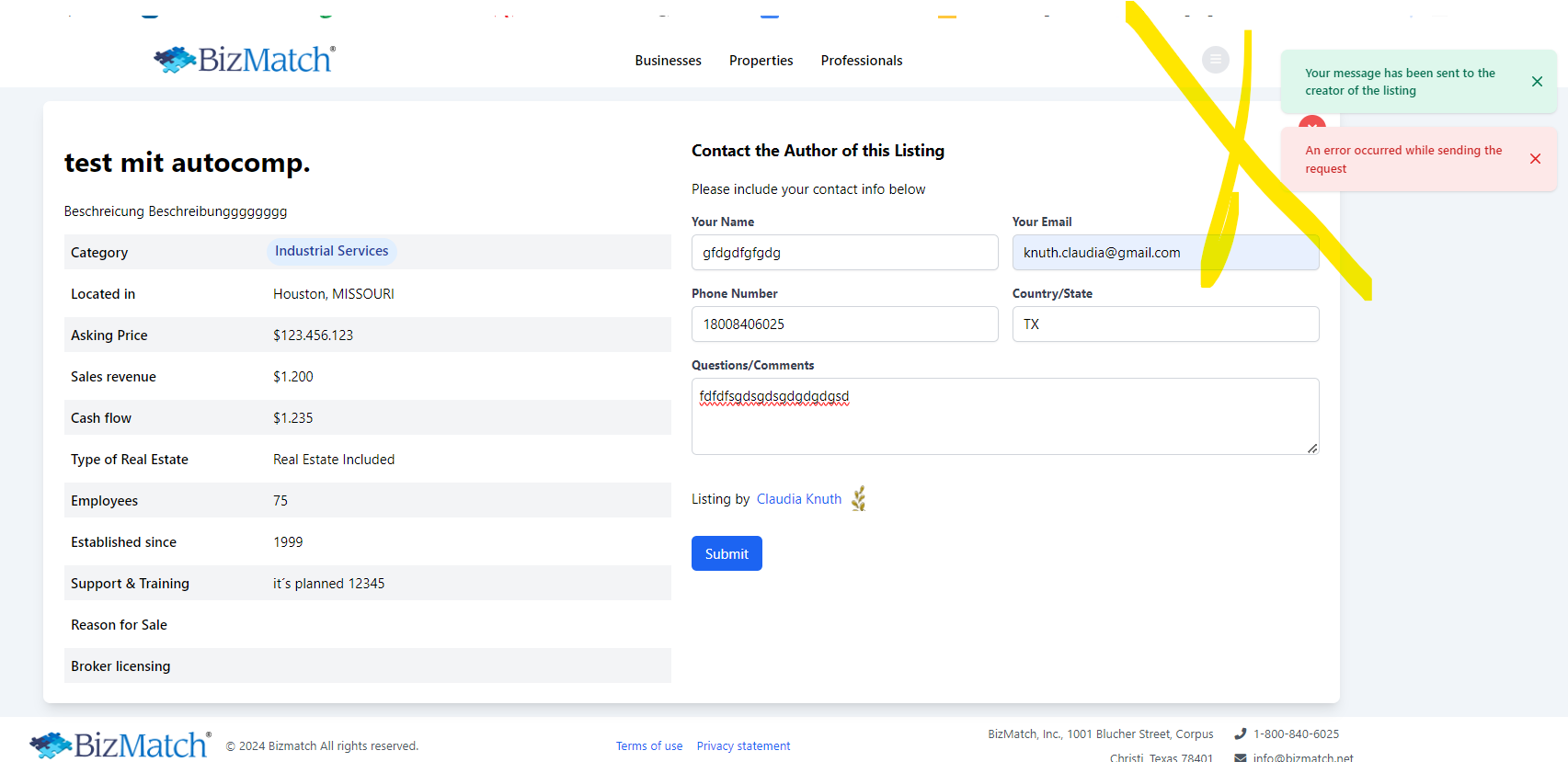Click the BizMatch logo in the header
This screenshot has width=1568, height=762.
coord(245,60)
